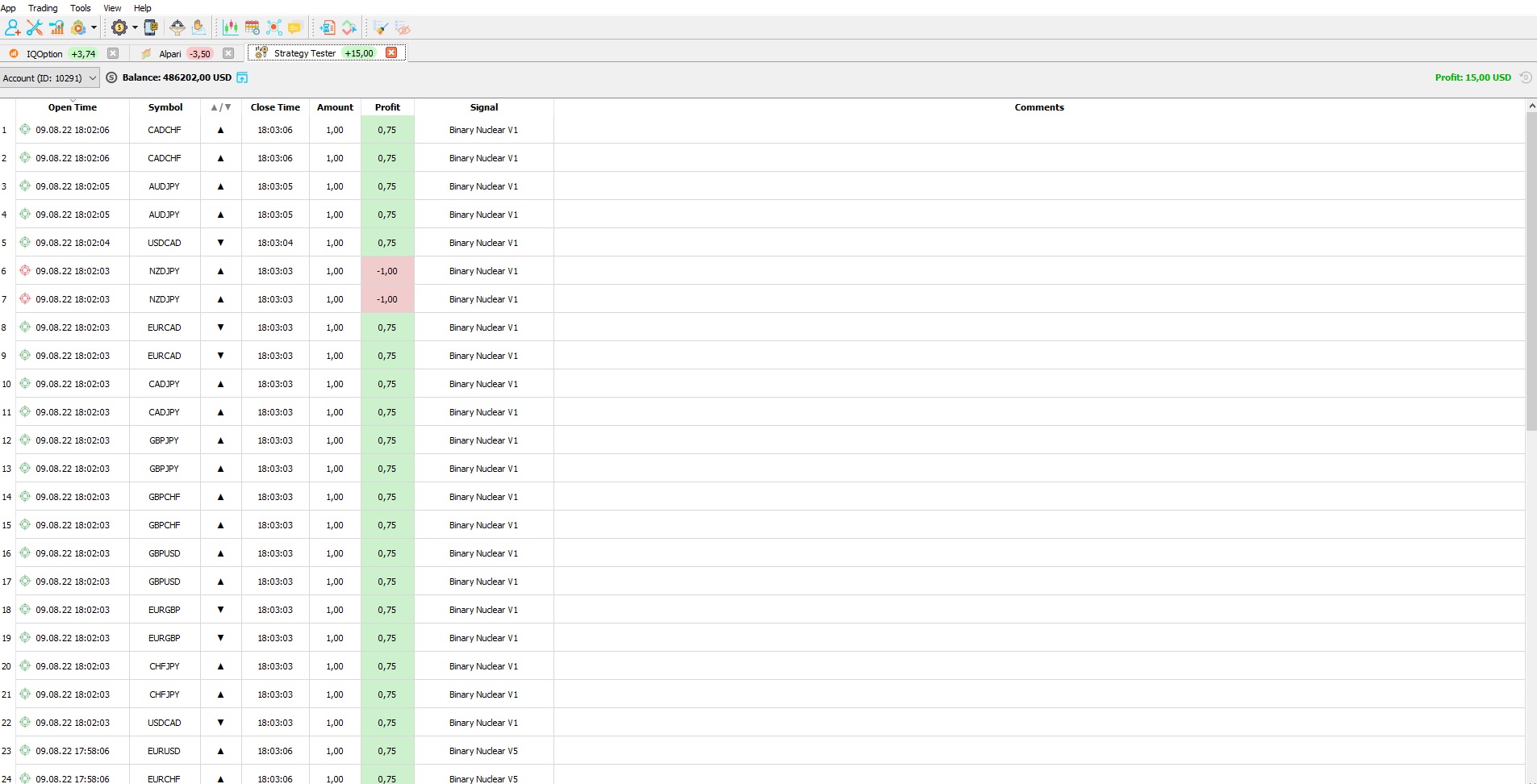Select CHFJPY symbol in row 20
This screenshot has width=1537, height=784.
click(165, 666)
